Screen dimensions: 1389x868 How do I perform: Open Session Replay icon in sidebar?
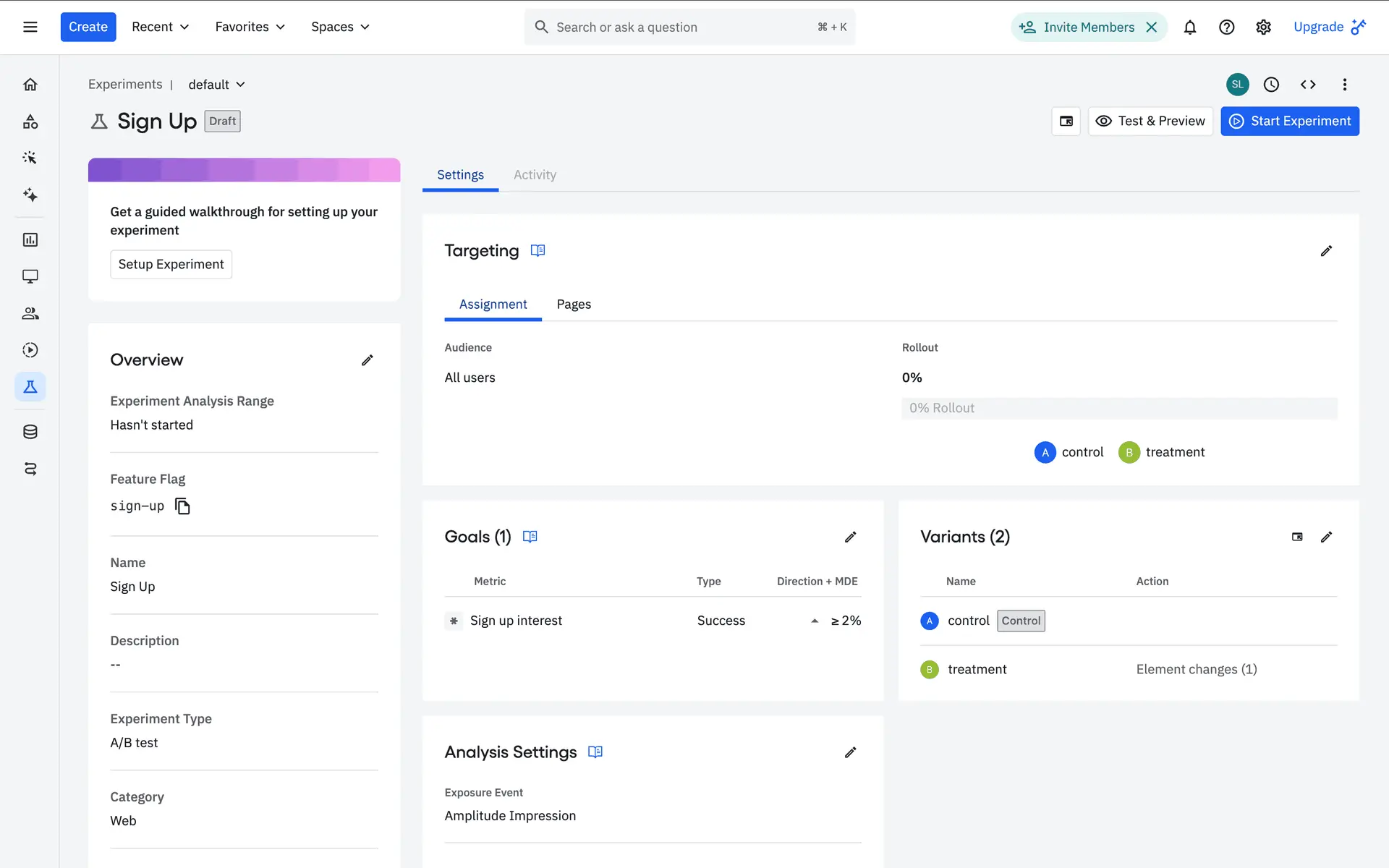coord(30,350)
